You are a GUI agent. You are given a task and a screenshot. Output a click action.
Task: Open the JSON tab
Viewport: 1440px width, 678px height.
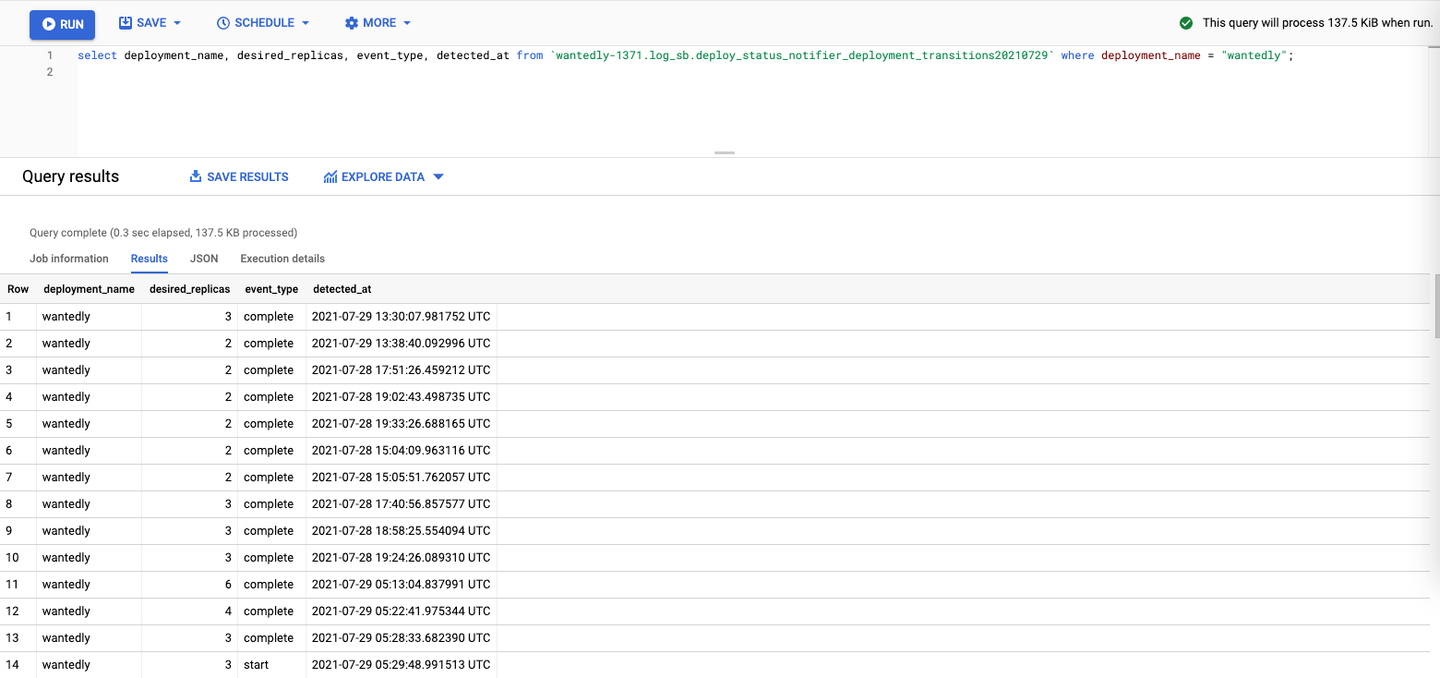click(x=204, y=258)
